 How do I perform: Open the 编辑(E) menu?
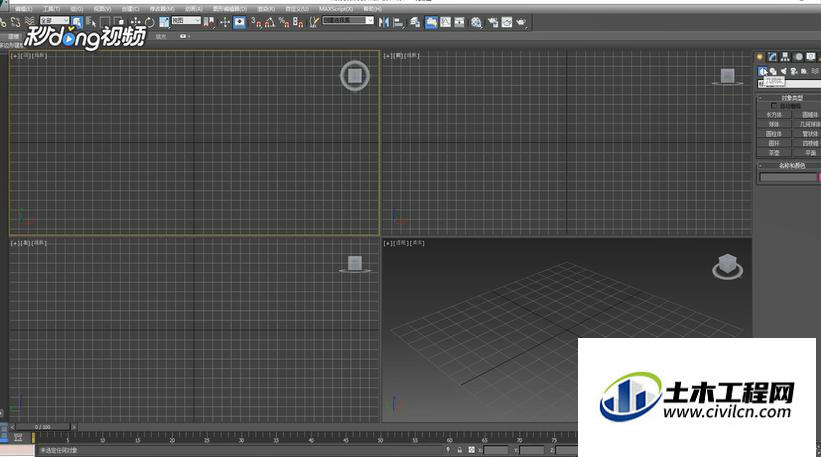[x=23, y=9]
